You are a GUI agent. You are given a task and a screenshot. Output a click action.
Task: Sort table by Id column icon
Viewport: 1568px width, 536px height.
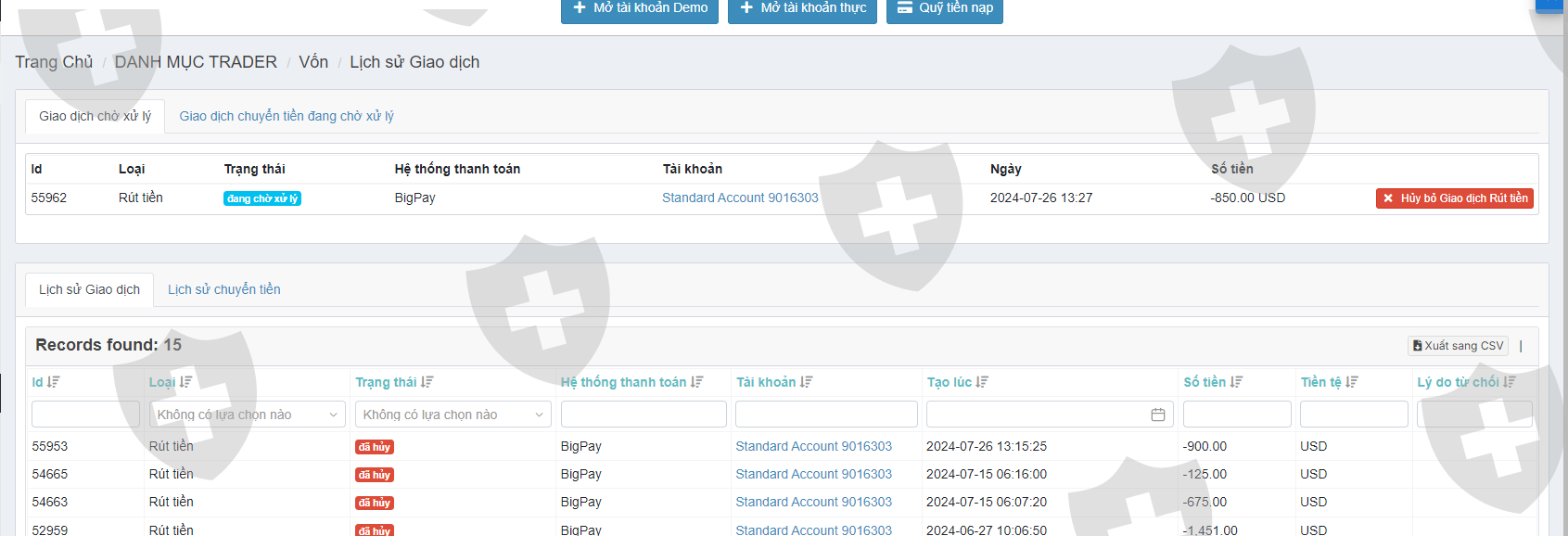pyautogui.click(x=54, y=382)
